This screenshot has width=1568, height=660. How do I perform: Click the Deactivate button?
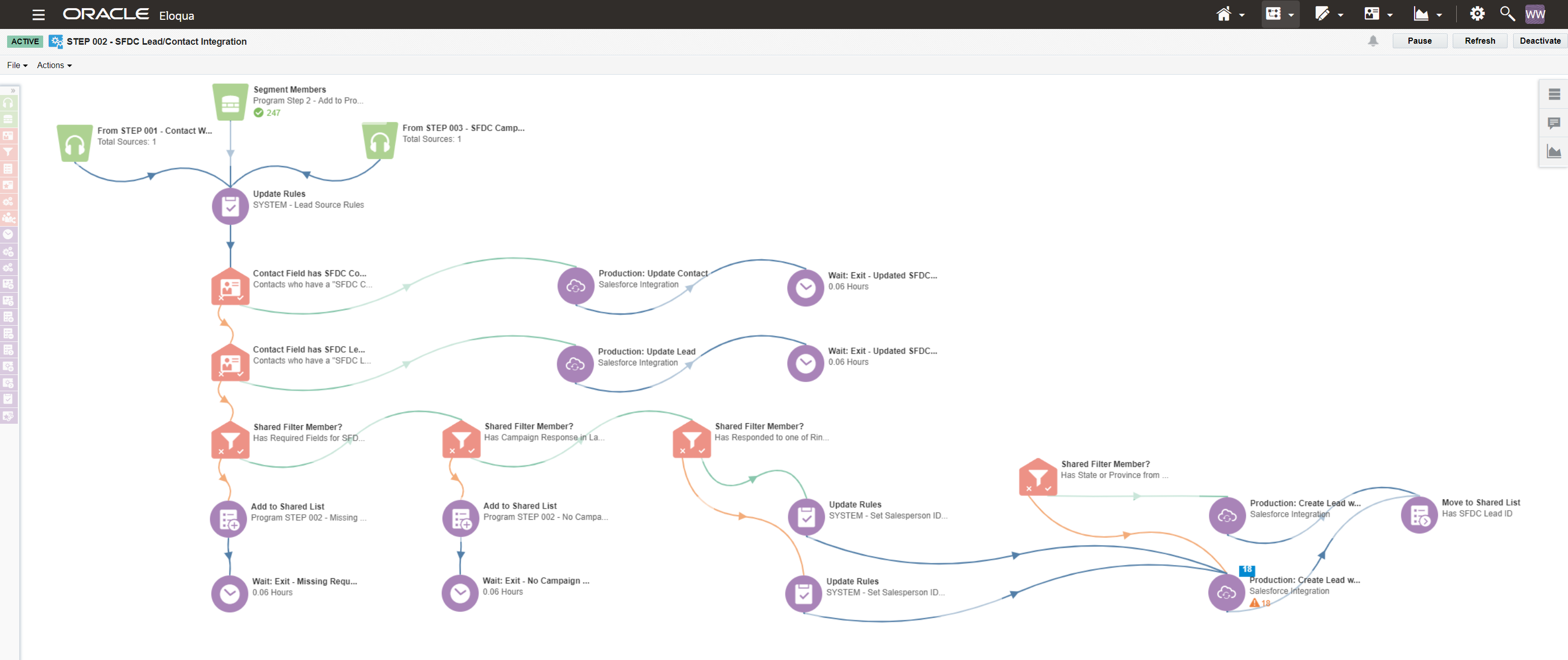tap(1540, 41)
